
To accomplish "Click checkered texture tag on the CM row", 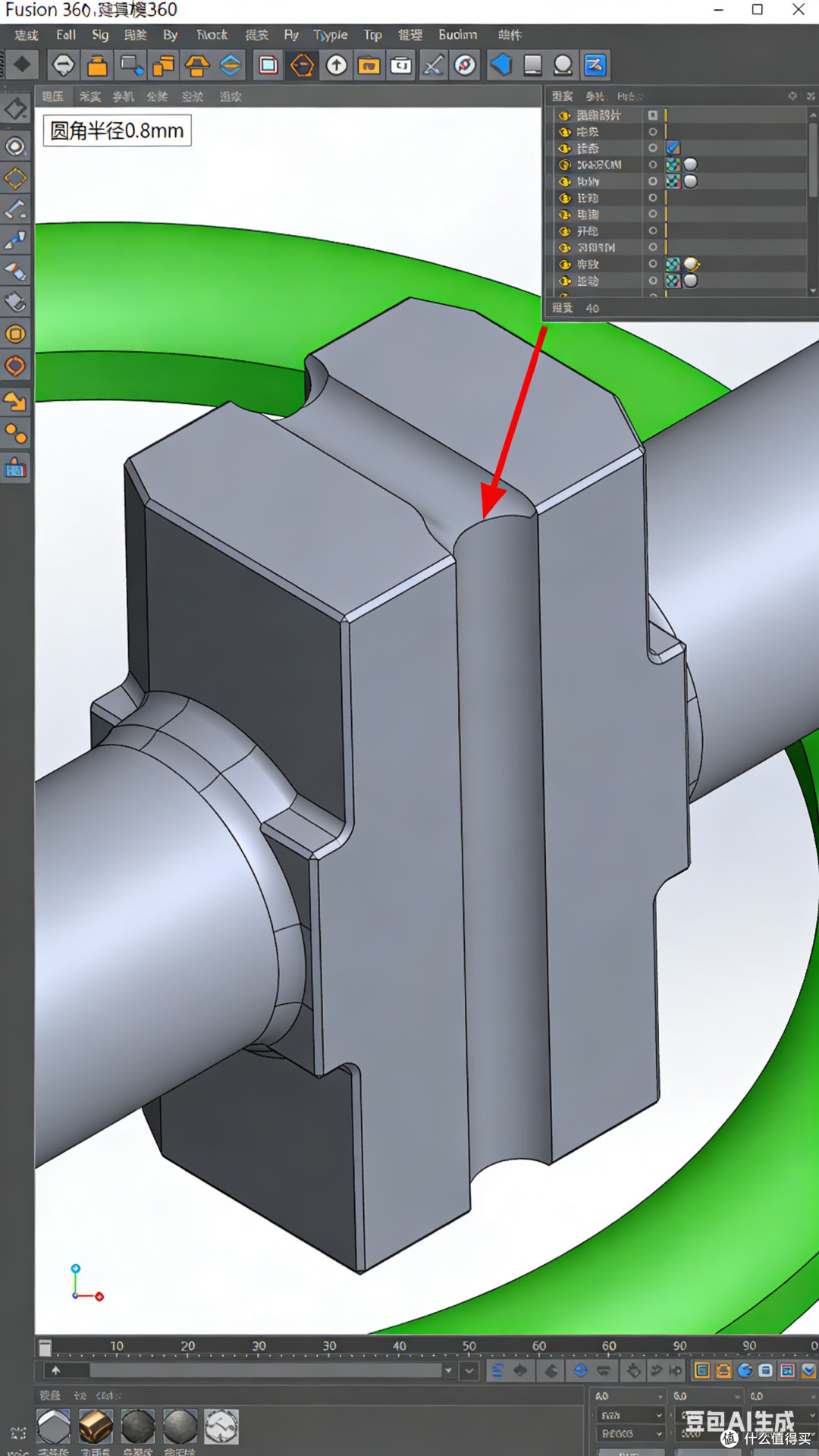I will (673, 165).
